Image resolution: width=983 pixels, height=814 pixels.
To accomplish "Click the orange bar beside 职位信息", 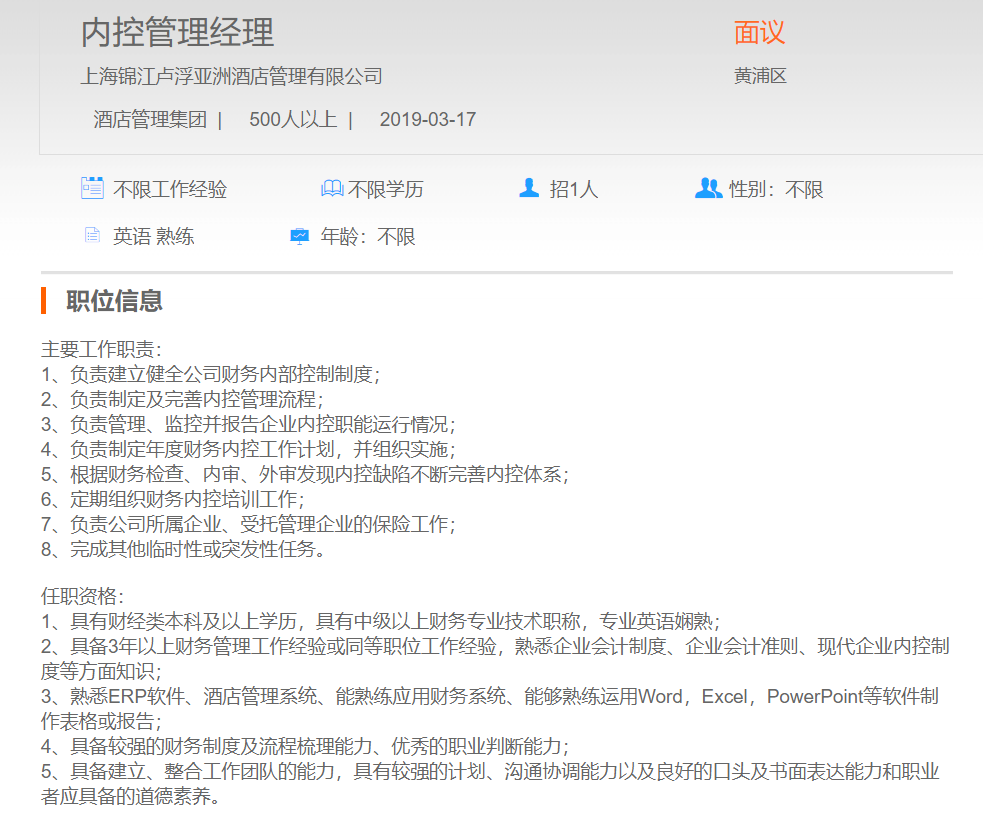I will tap(44, 300).
